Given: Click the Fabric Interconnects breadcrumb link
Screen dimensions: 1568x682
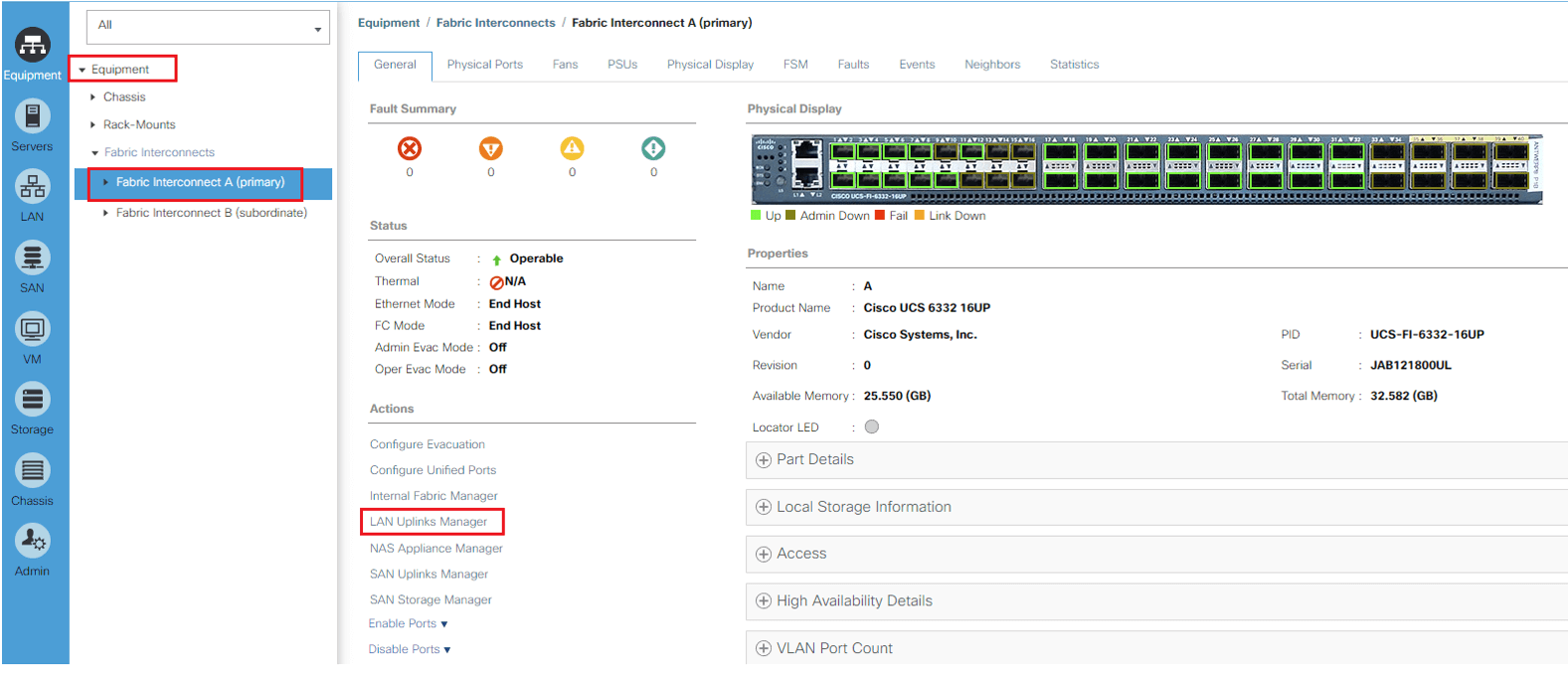Looking at the screenshot, I should [x=496, y=23].
